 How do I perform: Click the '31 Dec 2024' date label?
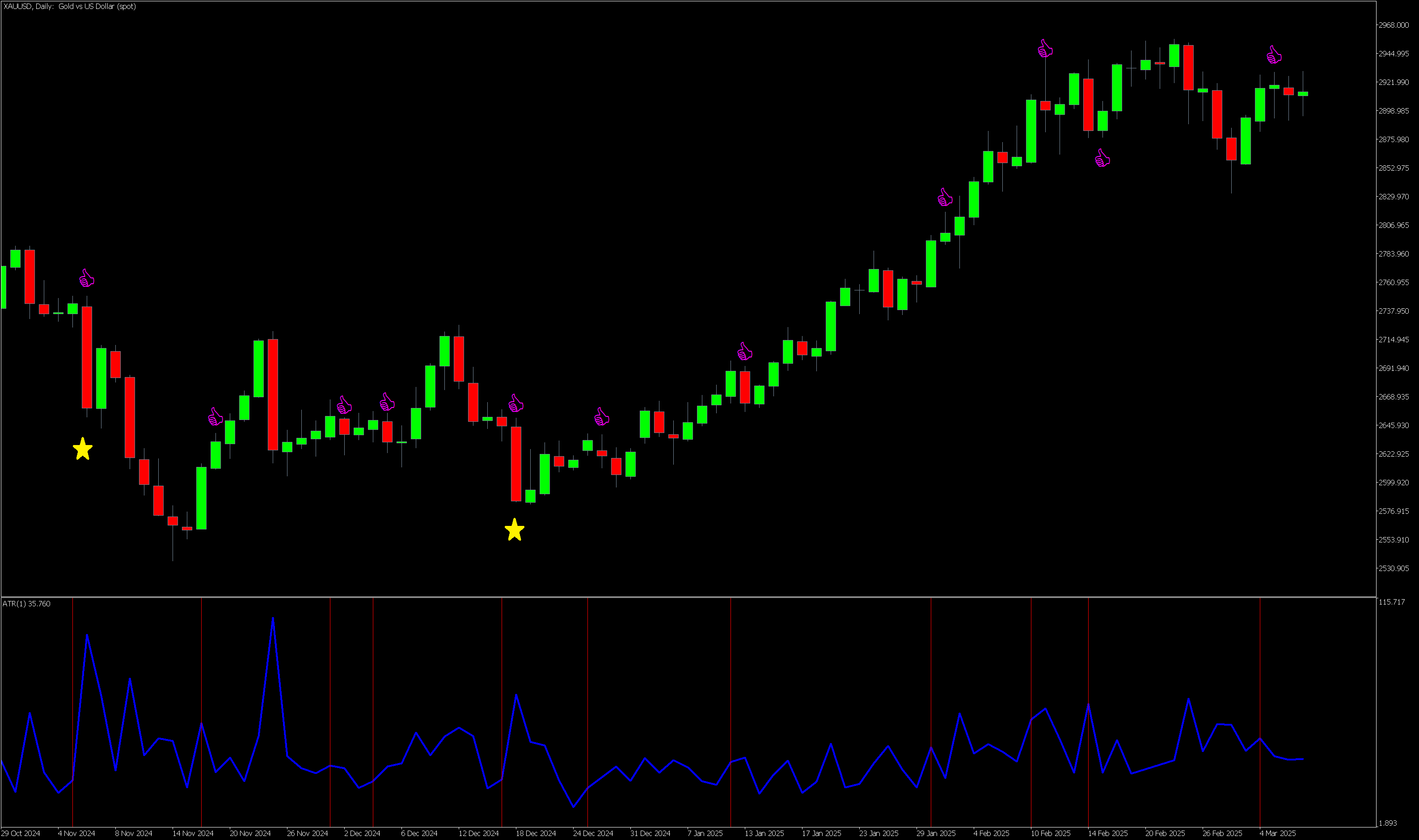tap(650, 833)
